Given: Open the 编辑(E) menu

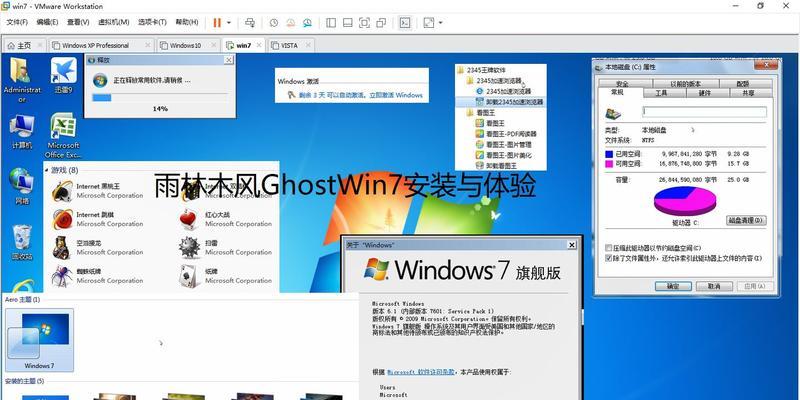Looking at the screenshot, I should click(x=47, y=22).
